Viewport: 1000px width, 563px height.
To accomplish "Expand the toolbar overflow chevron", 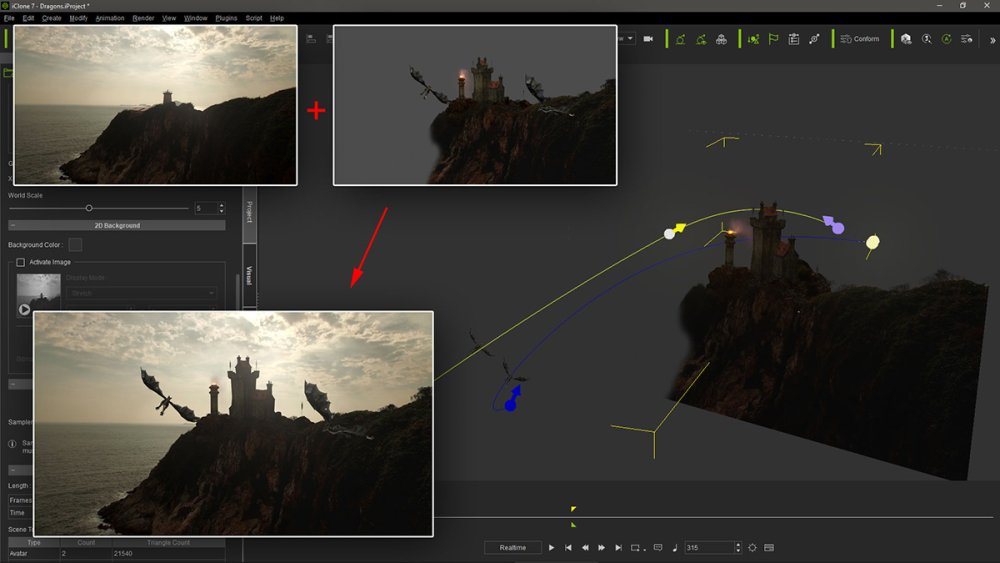I will 992,40.
